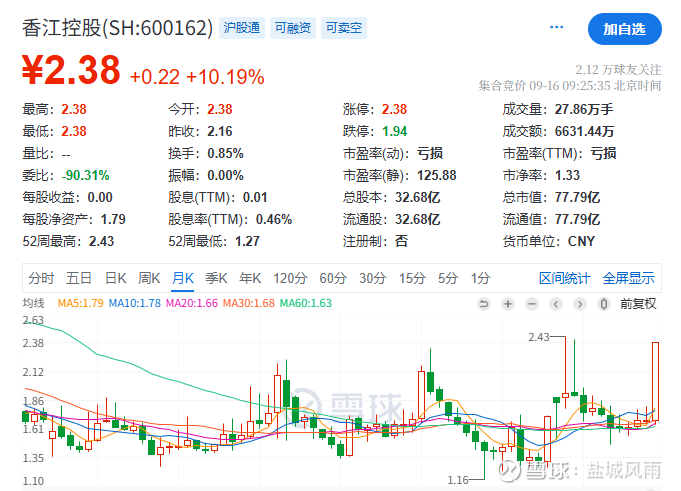
Task: Zoom out chart with minus icon
Action: [532, 304]
